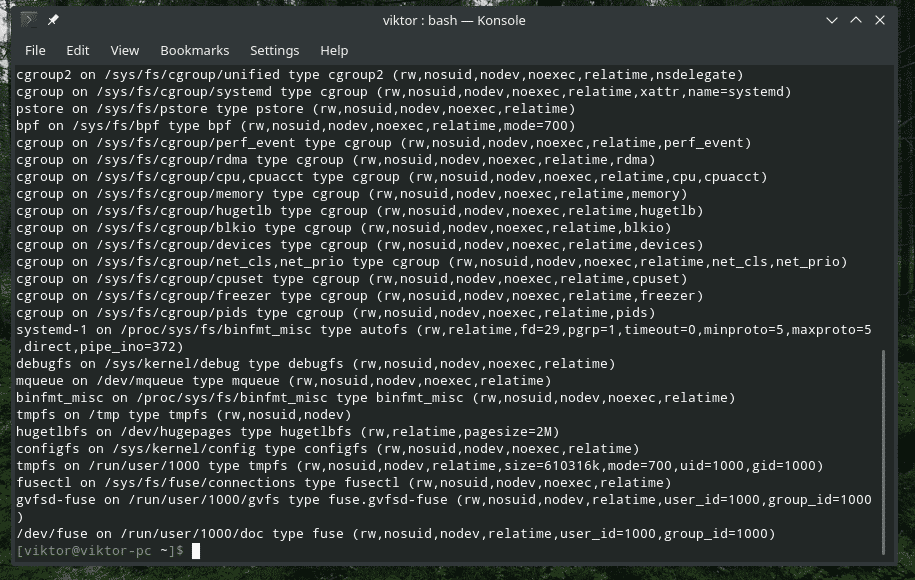Viewport: 915px width, 580px height.
Task: Click the 'mqueue on /dev/mqueue' output line
Action: coord(284,381)
